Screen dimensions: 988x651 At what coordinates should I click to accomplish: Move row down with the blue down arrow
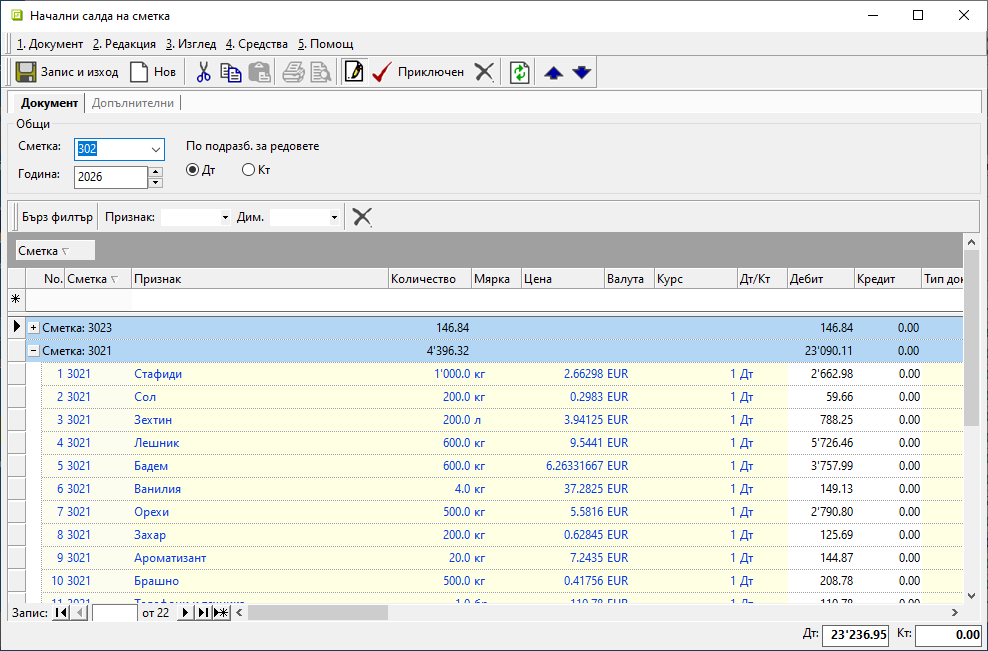point(582,72)
